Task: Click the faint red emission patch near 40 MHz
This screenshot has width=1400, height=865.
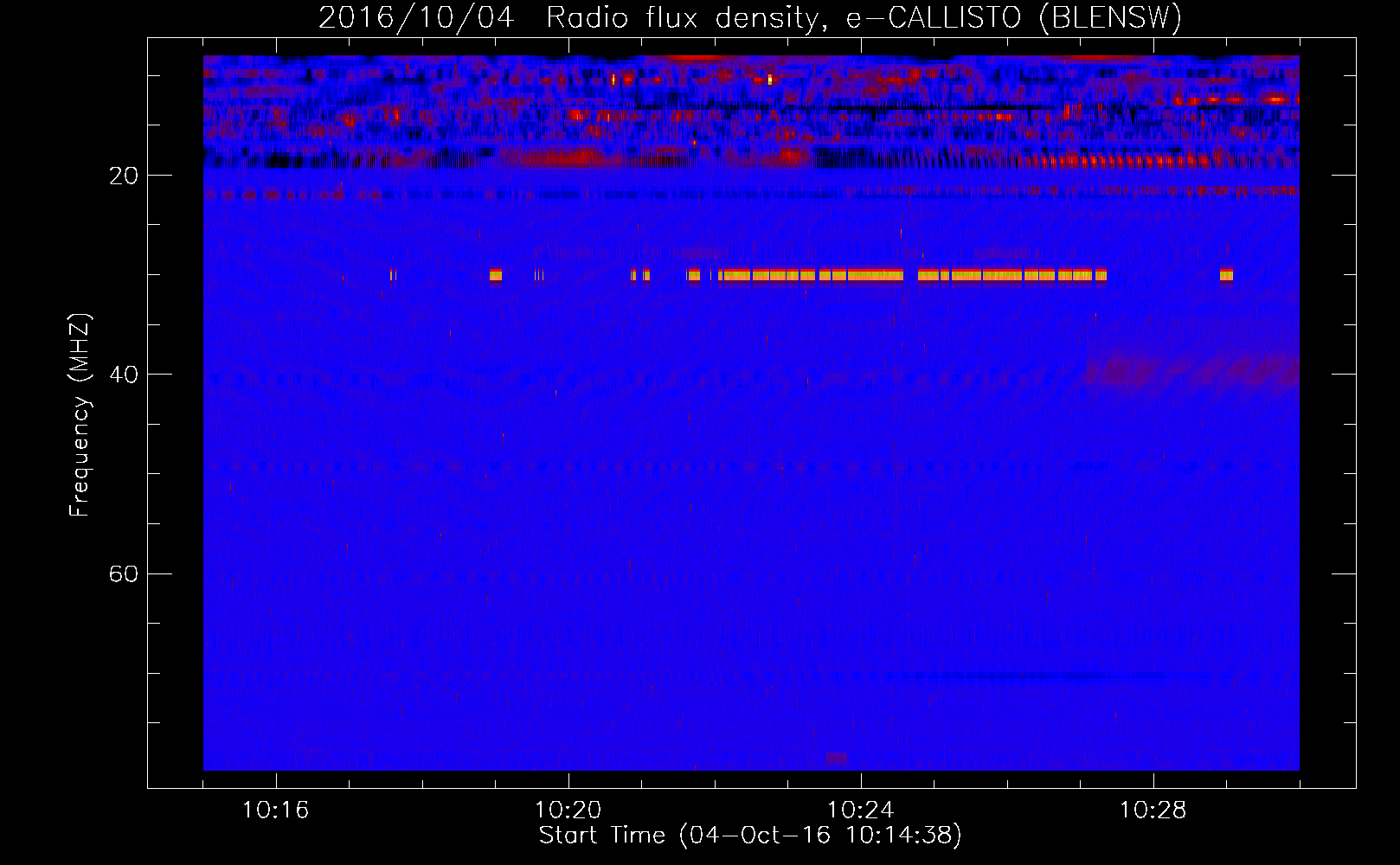Action: point(1191,369)
